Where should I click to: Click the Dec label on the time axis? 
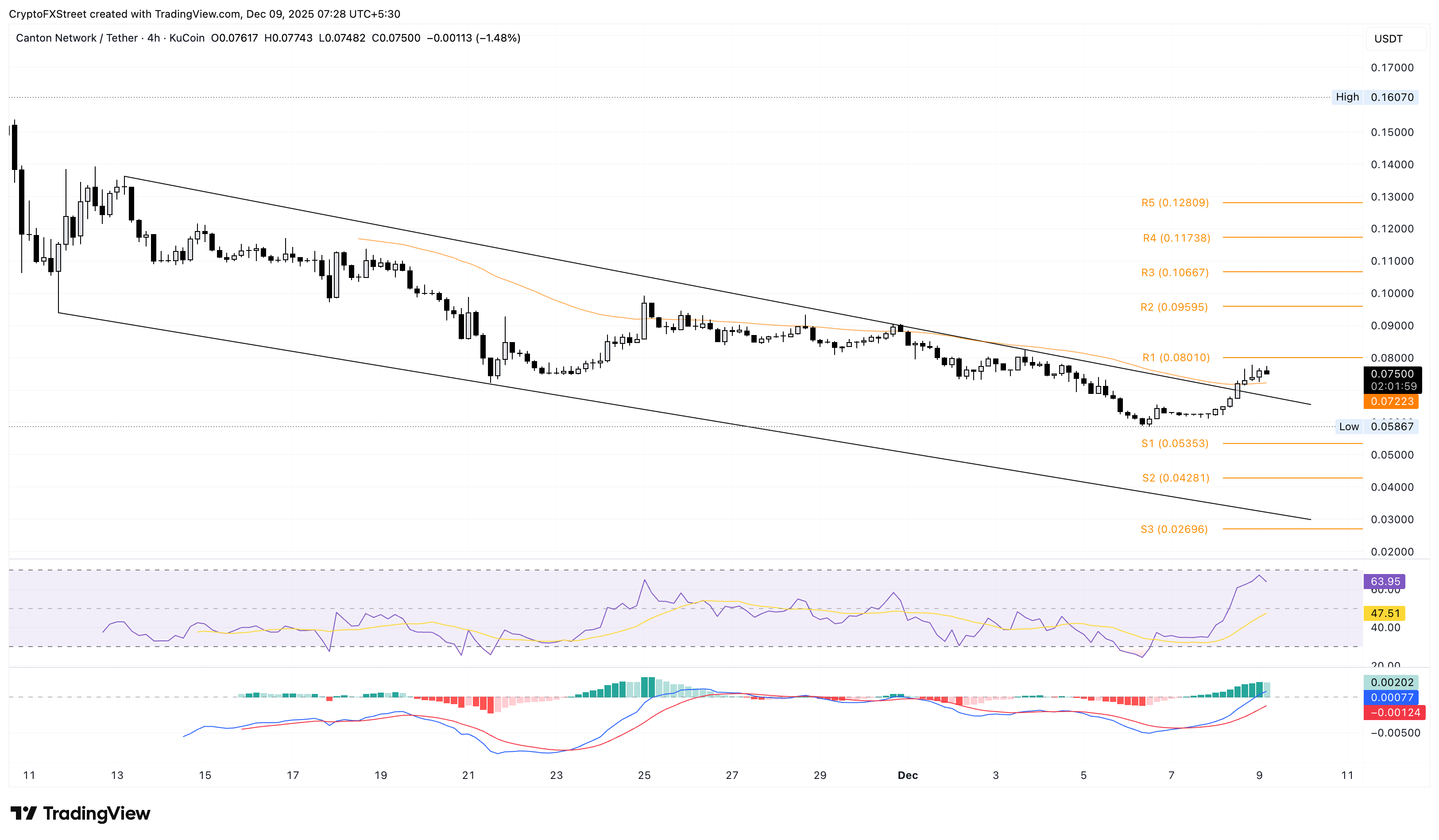pyautogui.click(x=908, y=775)
